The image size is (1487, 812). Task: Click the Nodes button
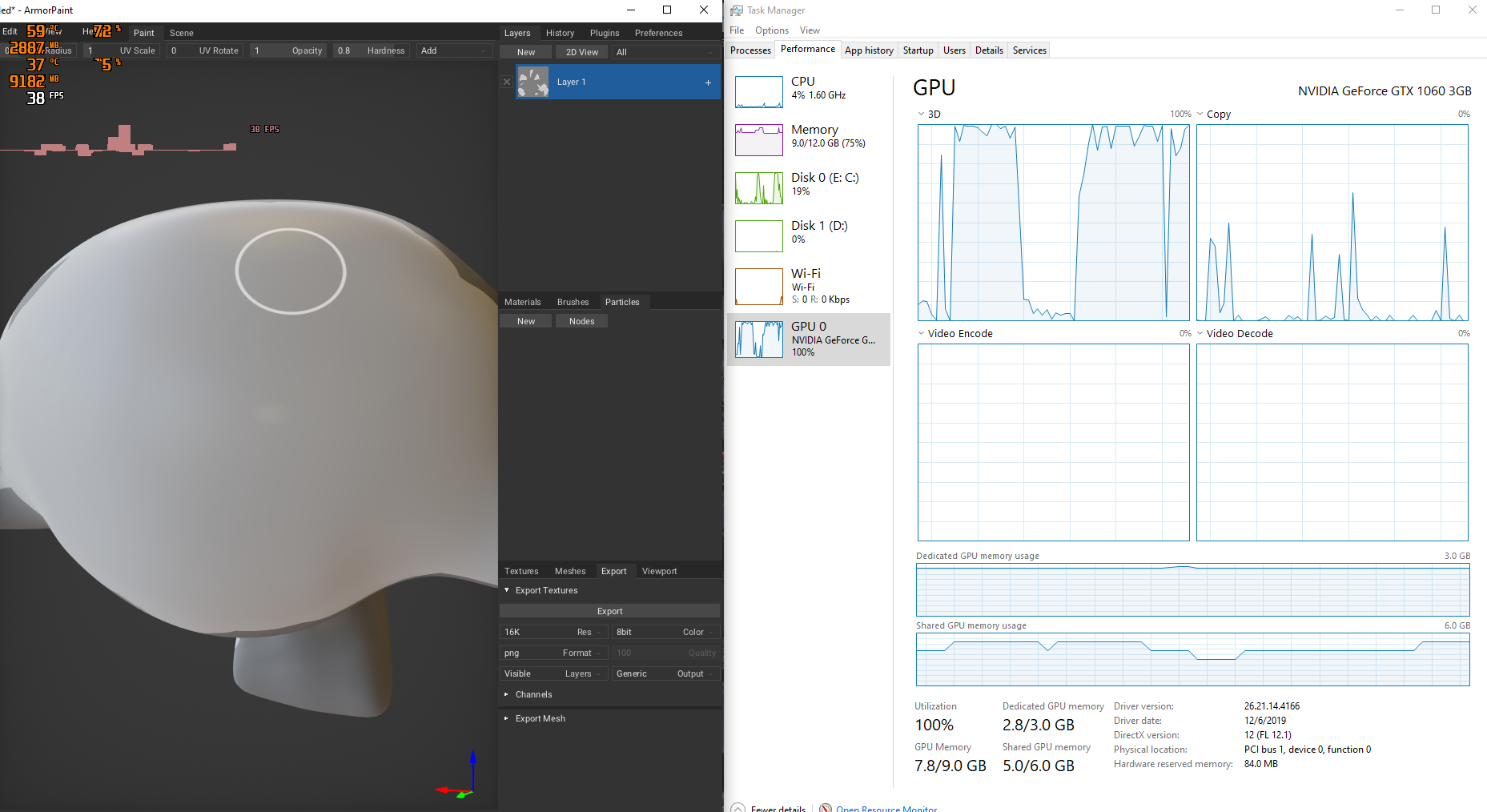pos(582,321)
